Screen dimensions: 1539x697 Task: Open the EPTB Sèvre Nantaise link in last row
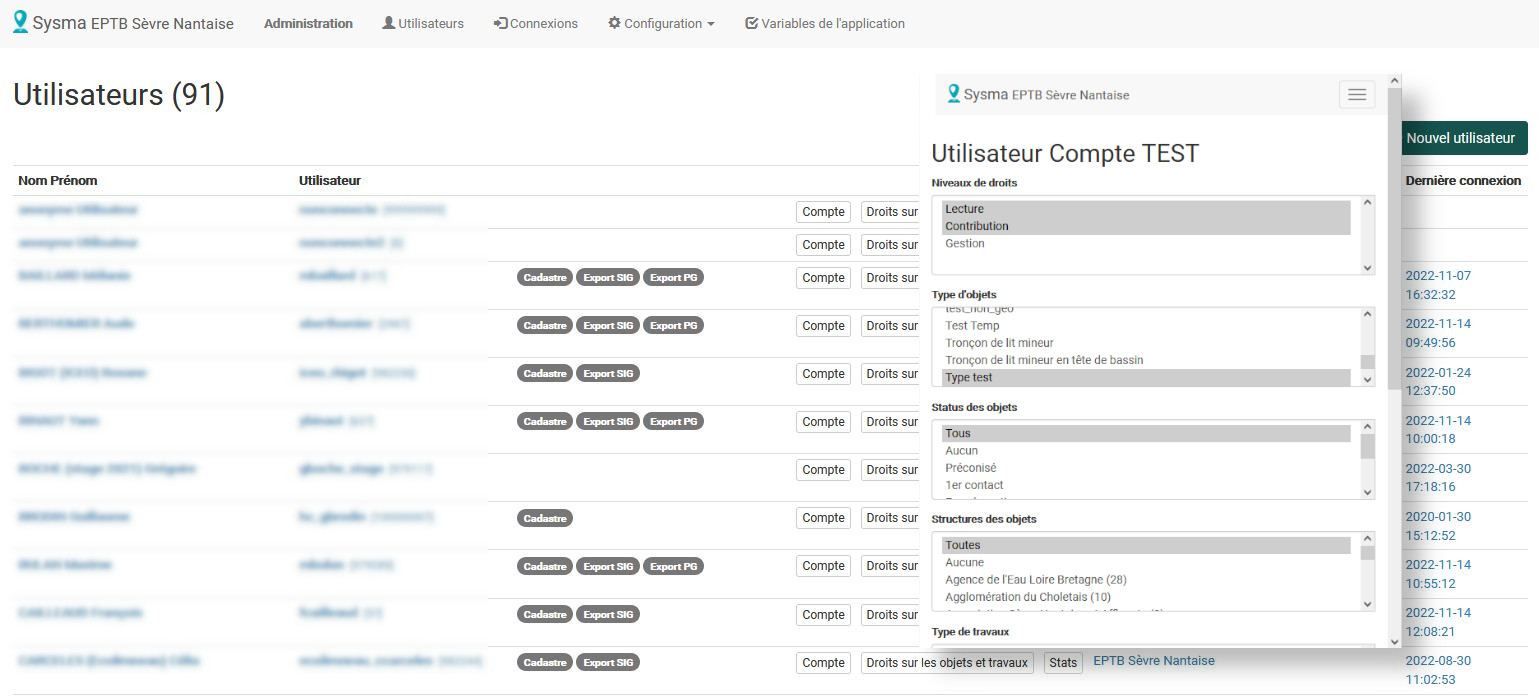click(x=1153, y=661)
